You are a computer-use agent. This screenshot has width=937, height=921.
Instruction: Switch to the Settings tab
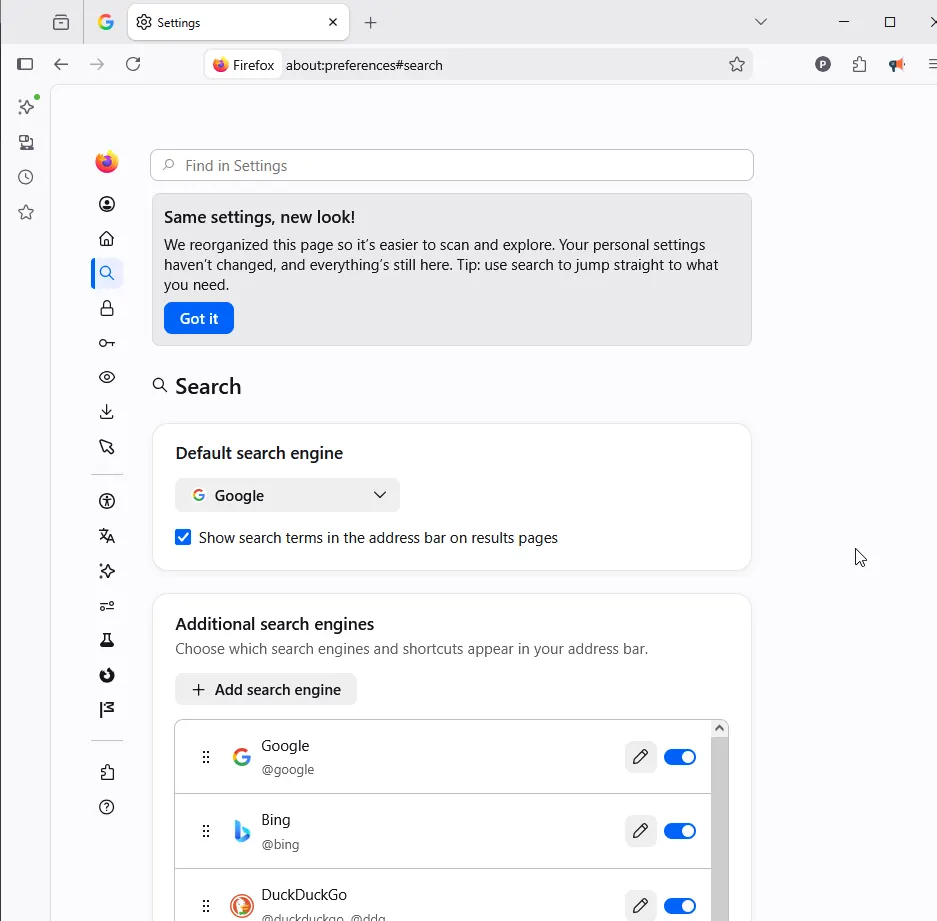pyautogui.click(x=238, y=23)
